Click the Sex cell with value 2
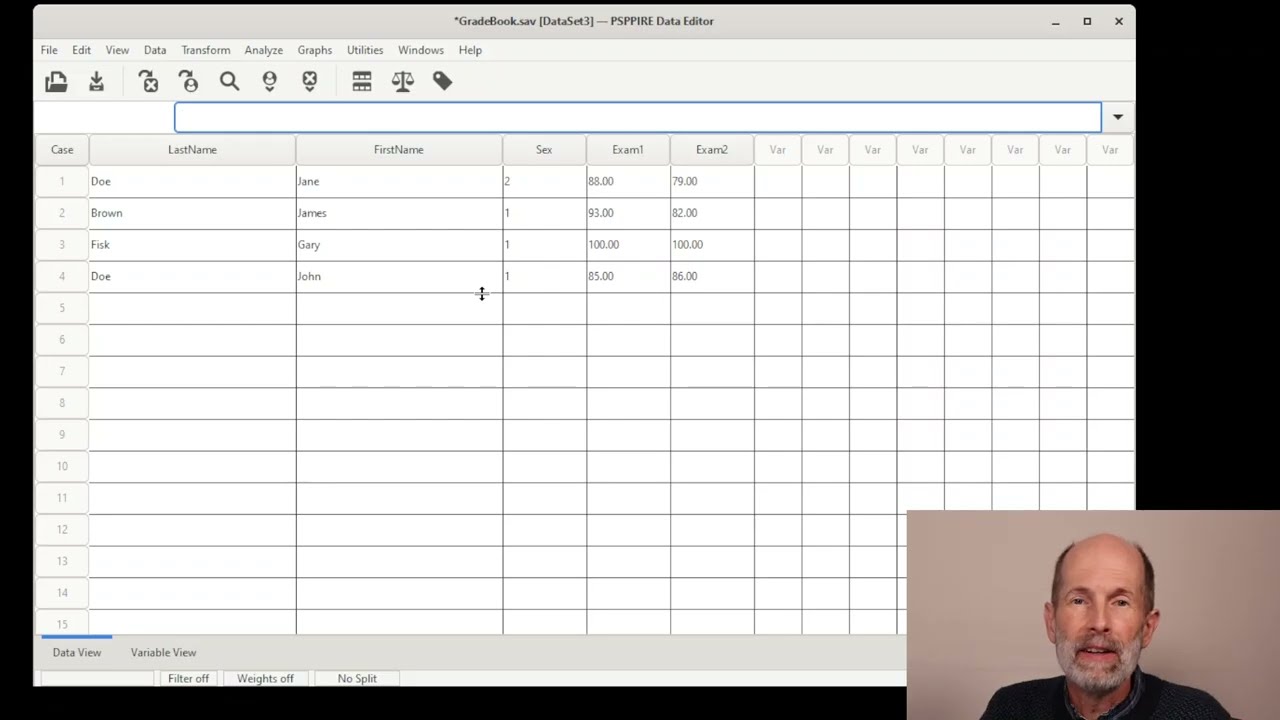The height and width of the screenshot is (720, 1280). (544, 181)
